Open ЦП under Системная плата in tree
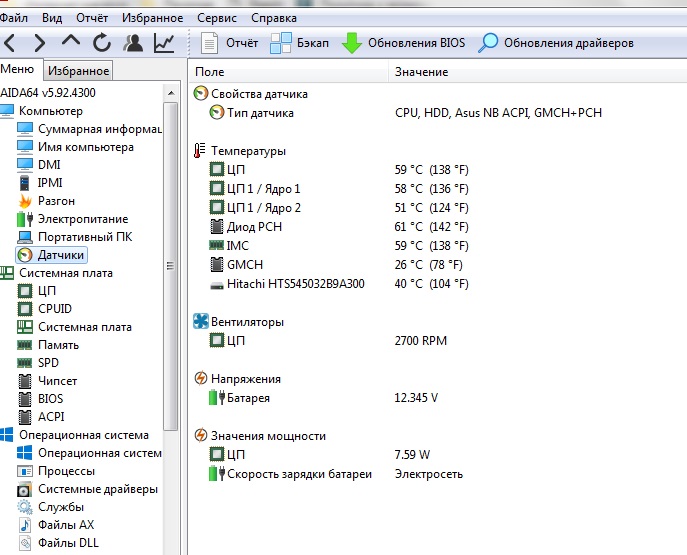This screenshot has height=555, width=687. [x=37, y=291]
